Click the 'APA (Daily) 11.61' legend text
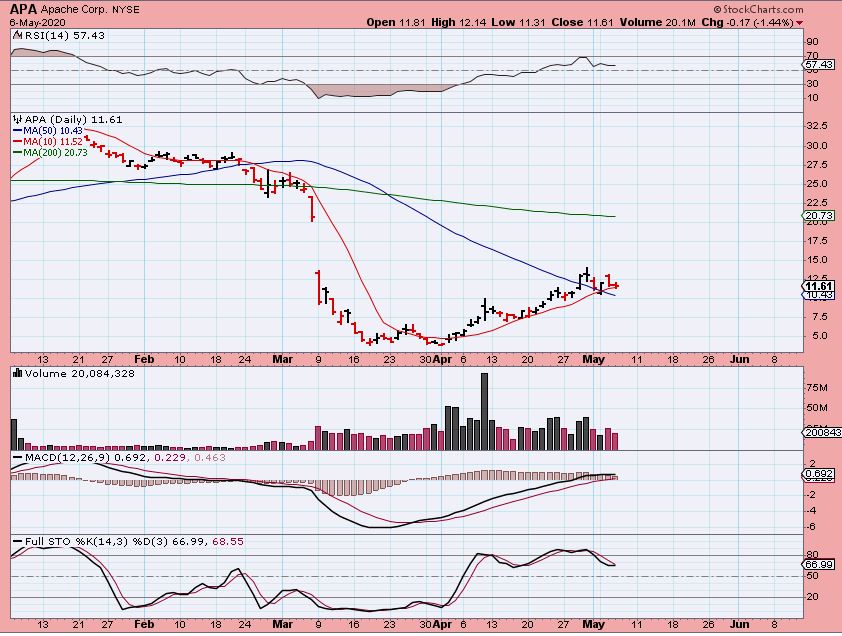Image resolution: width=842 pixels, height=636 pixels. [74, 119]
